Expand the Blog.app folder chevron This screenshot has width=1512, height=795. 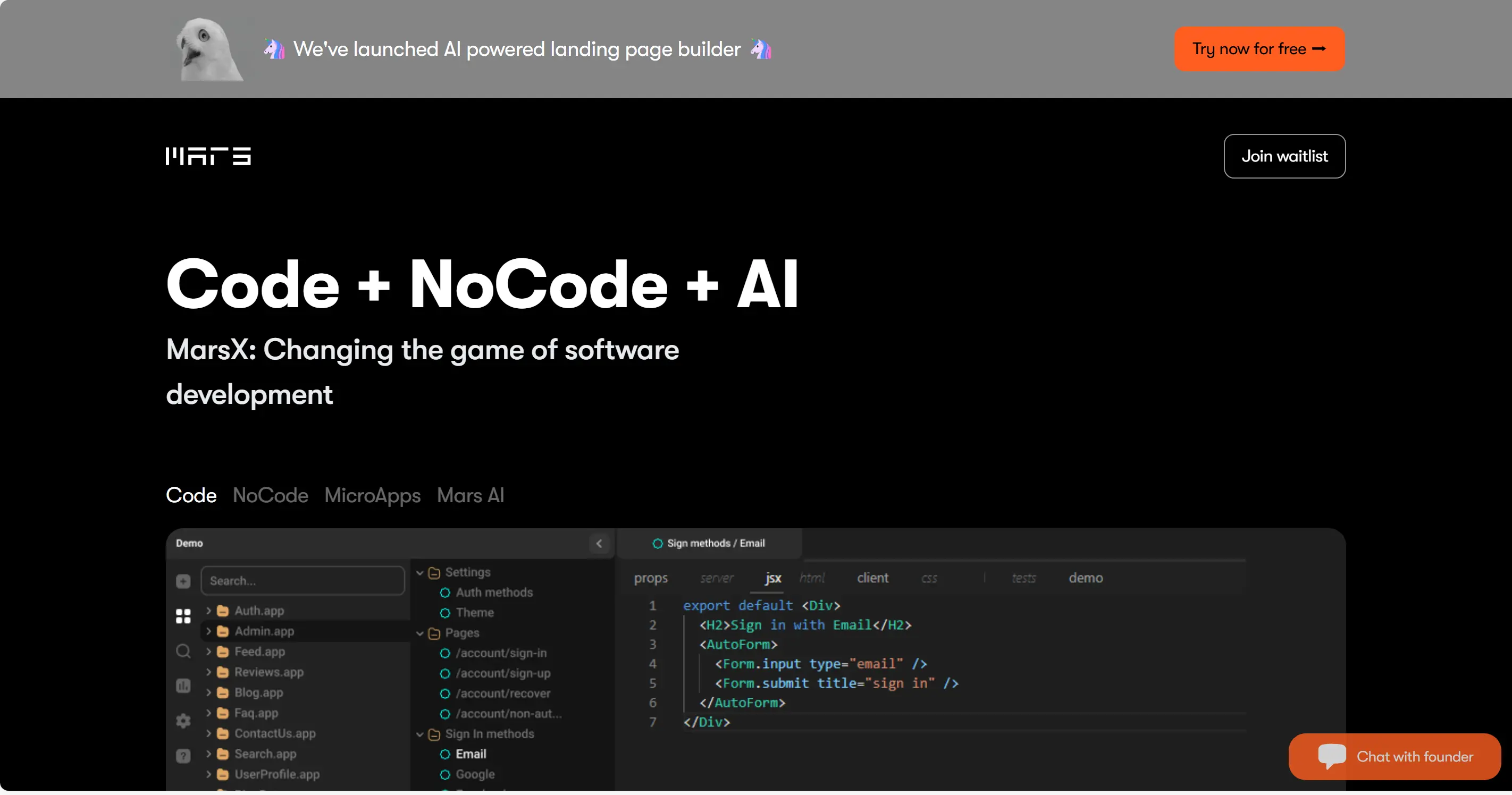tap(208, 692)
